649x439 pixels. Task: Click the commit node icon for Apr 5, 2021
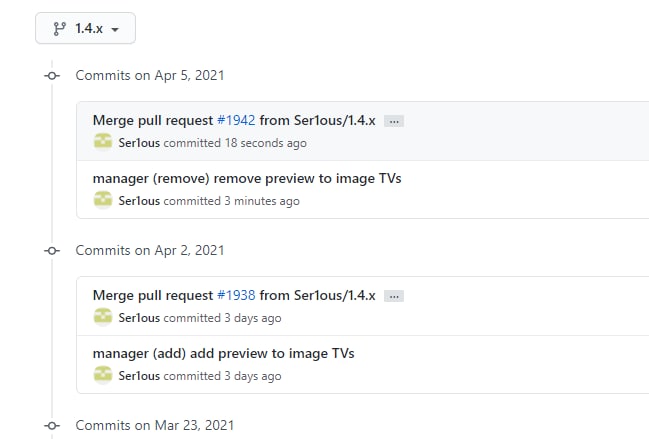(52, 76)
